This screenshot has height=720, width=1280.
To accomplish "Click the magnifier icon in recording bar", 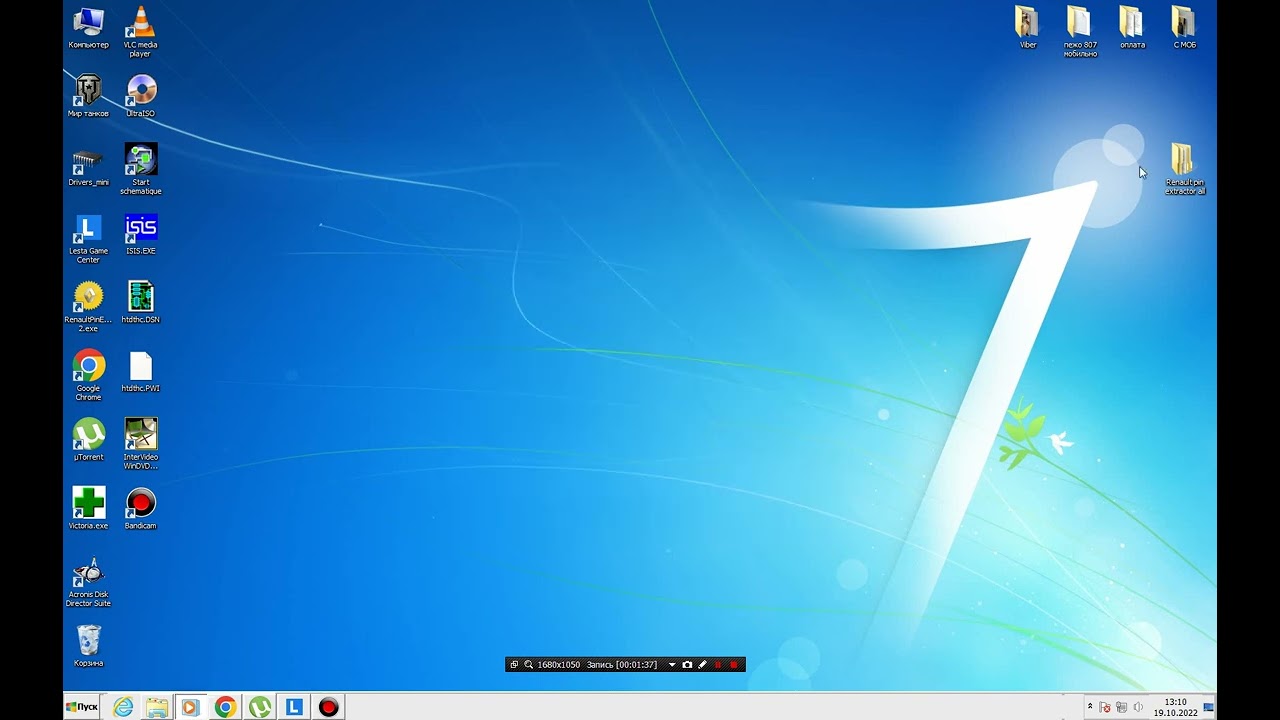I will [529, 665].
